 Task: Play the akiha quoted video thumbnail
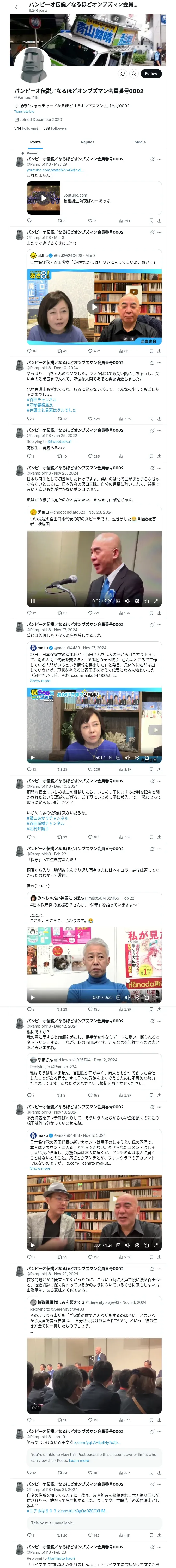click(x=94, y=307)
